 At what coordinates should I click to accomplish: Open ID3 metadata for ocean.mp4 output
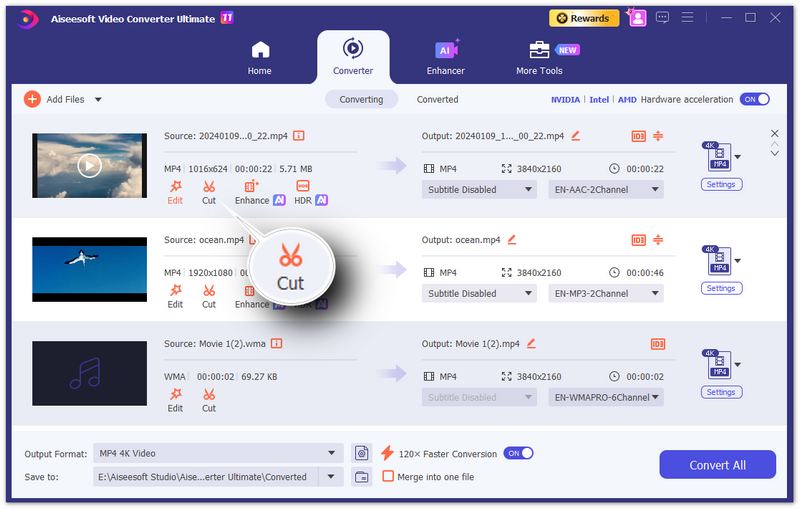tap(638, 240)
